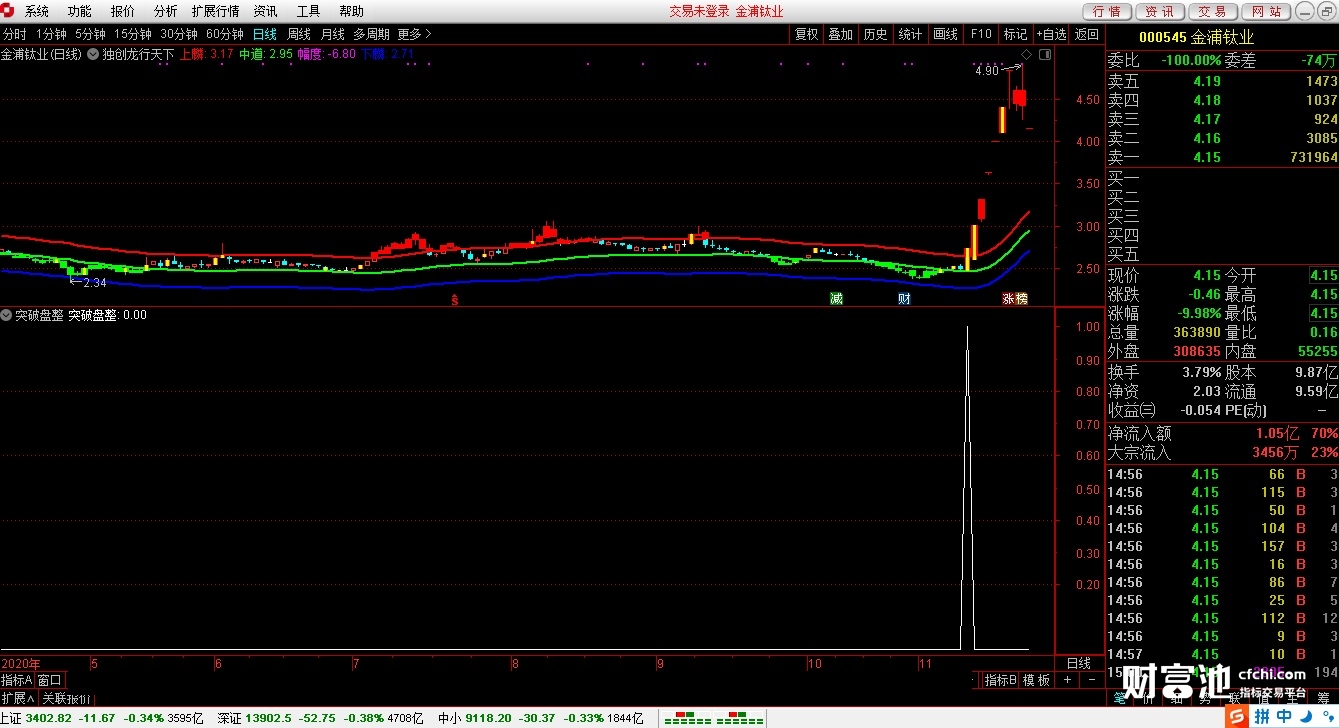Open F10 company info
Viewport: 1339px width, 728px height.
[981, 34]
